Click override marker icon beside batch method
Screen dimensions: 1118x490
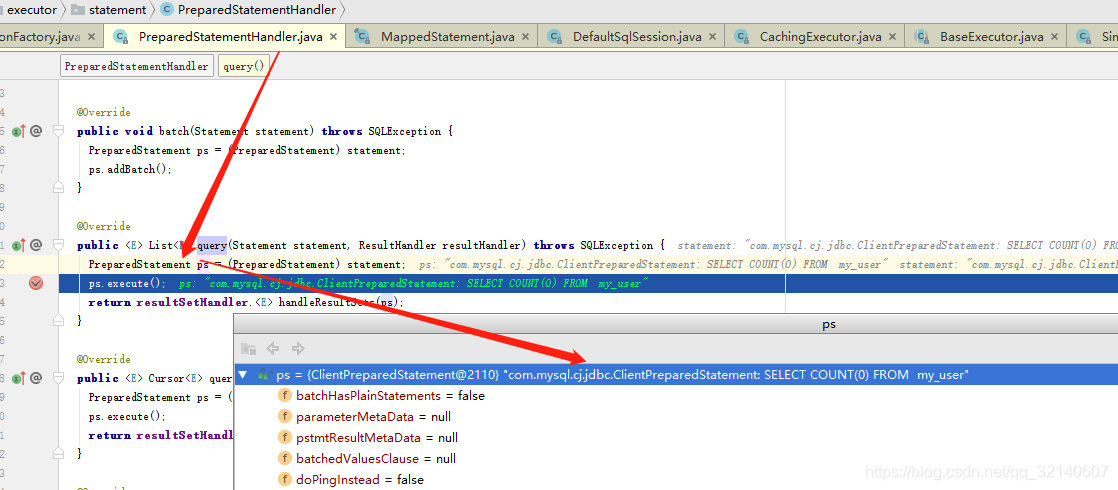(x=19, y=131)
